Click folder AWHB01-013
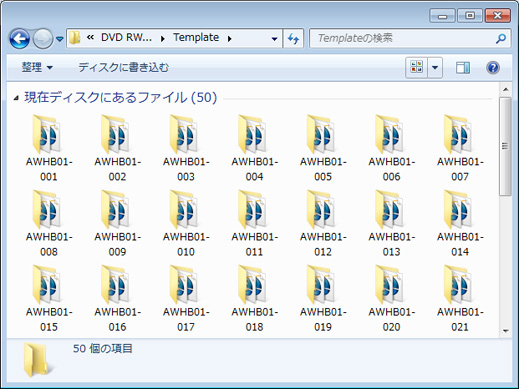This screenshot has height=389, width=519. (391, 223)
